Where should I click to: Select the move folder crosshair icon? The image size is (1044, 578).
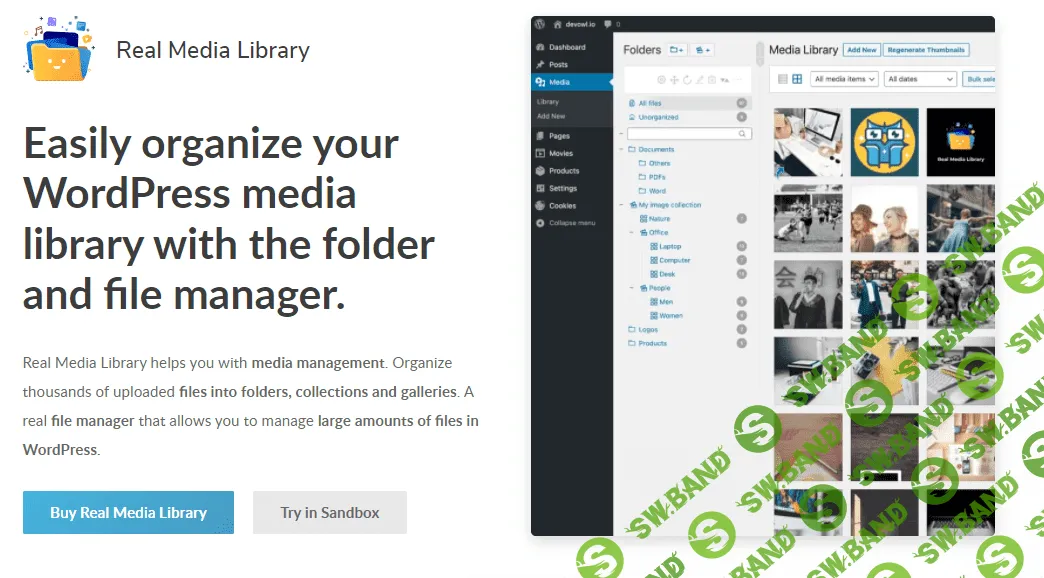click(674, 79)
